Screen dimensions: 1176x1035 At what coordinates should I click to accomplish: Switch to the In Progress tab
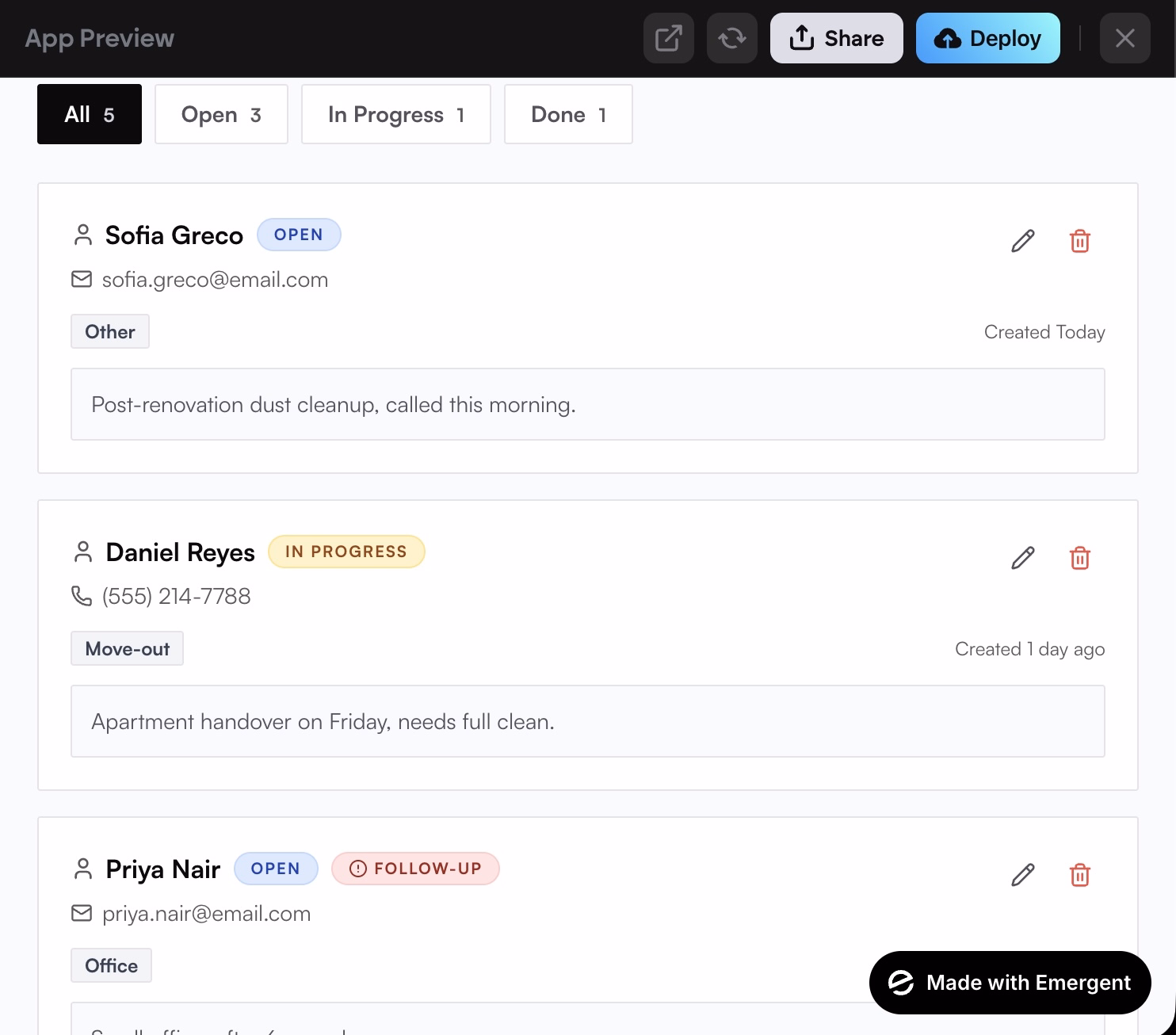[396, 114]
